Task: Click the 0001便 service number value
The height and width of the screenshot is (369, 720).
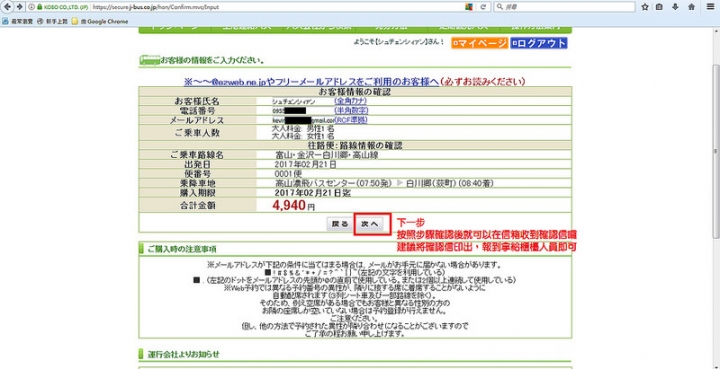Action: click(287, 173)
